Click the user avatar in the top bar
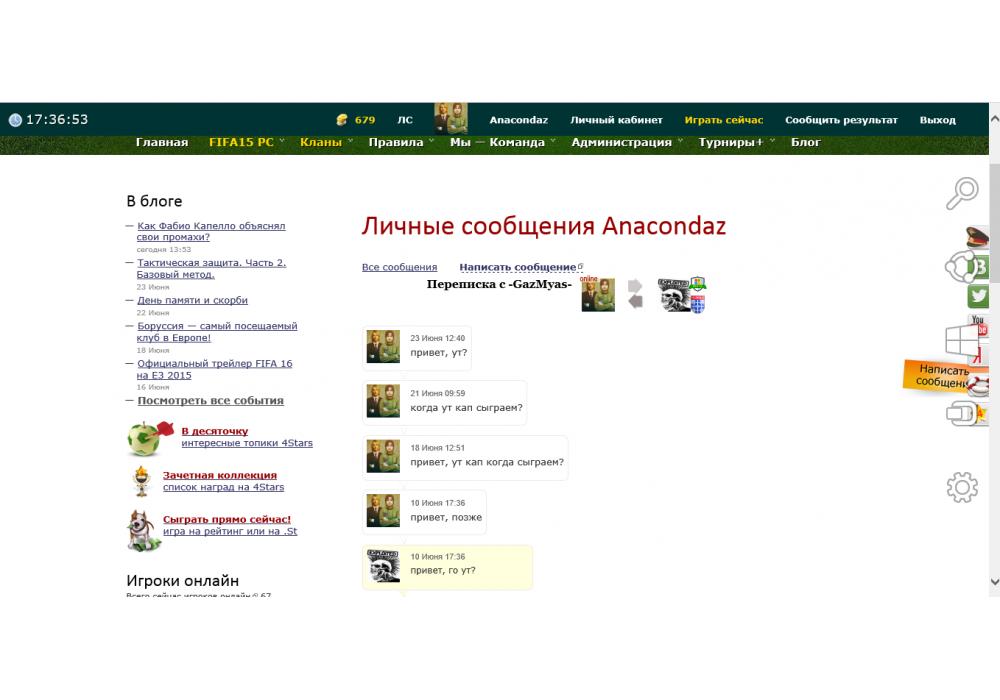 tap(451, 119)
